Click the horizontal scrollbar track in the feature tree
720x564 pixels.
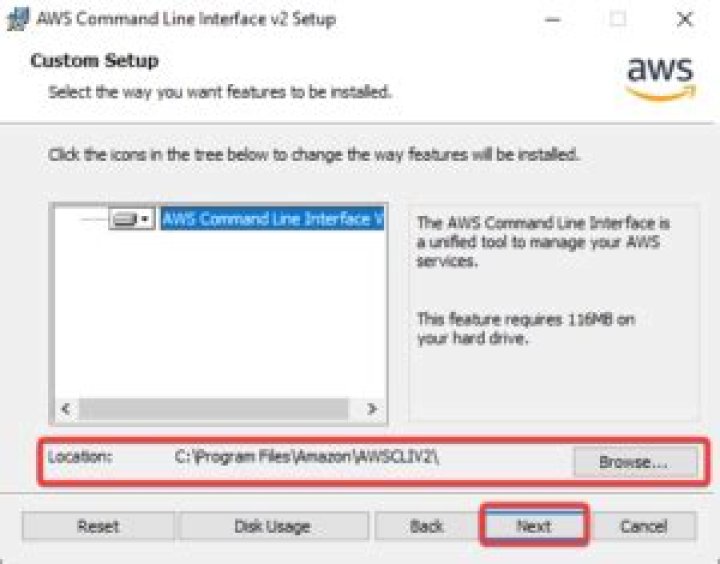pos(215,409)
